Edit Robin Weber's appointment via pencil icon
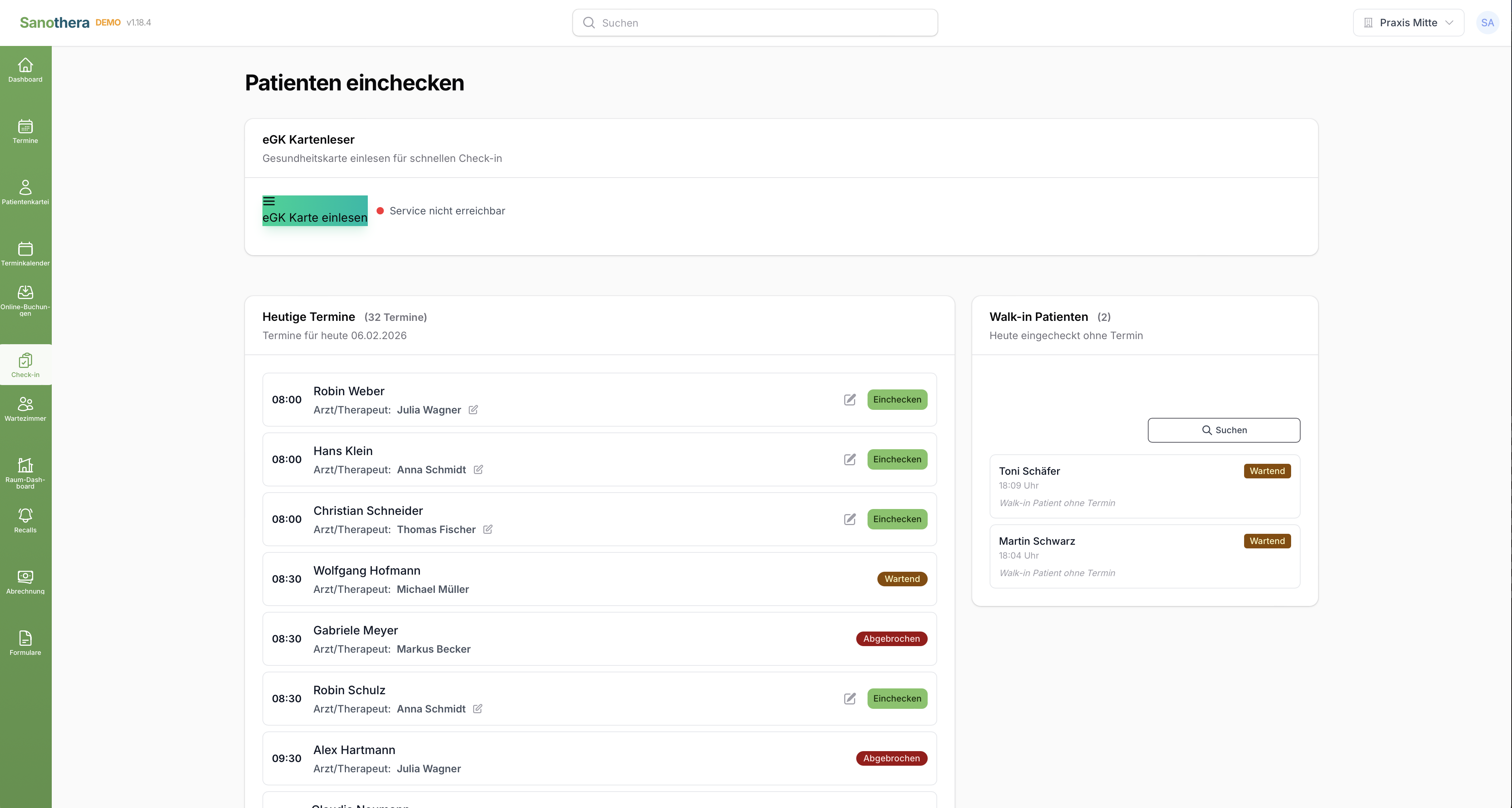 (x=850, y=399)
